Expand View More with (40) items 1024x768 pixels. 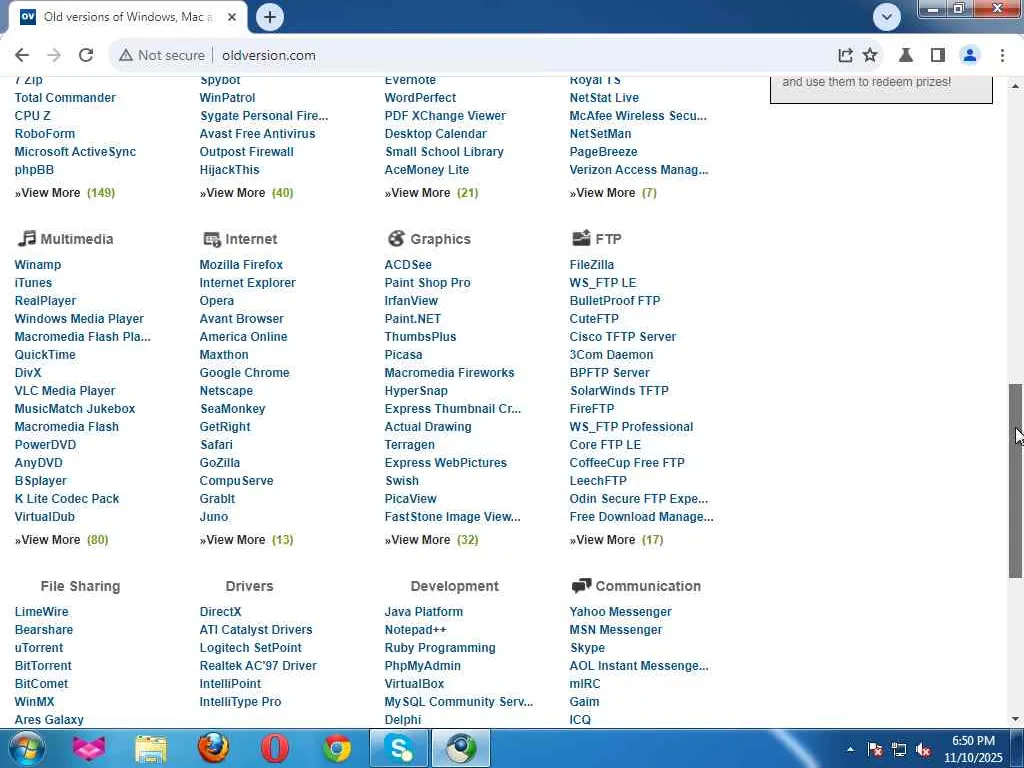click(246, 193)
